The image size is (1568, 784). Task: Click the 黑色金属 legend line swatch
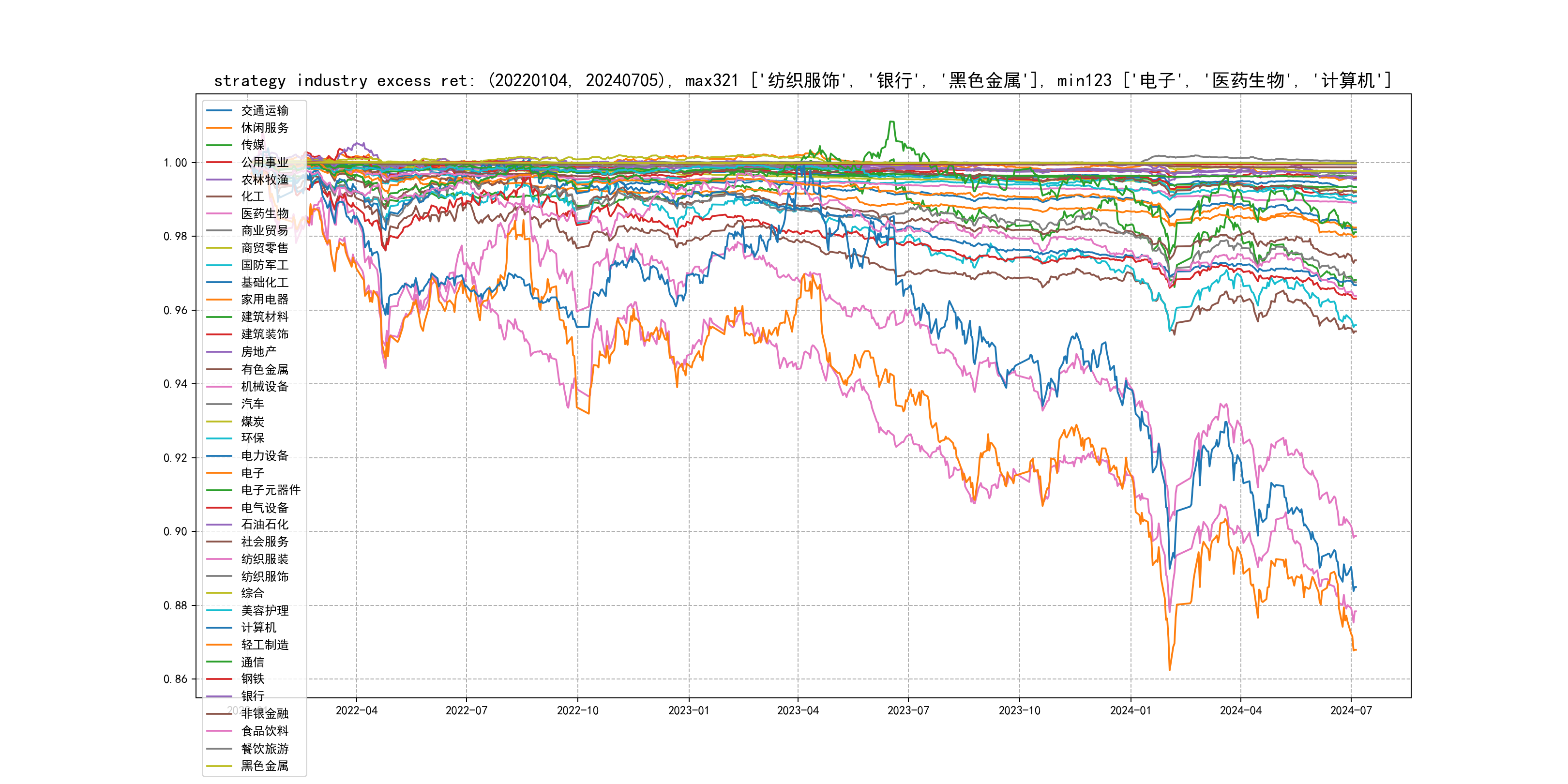219,767
